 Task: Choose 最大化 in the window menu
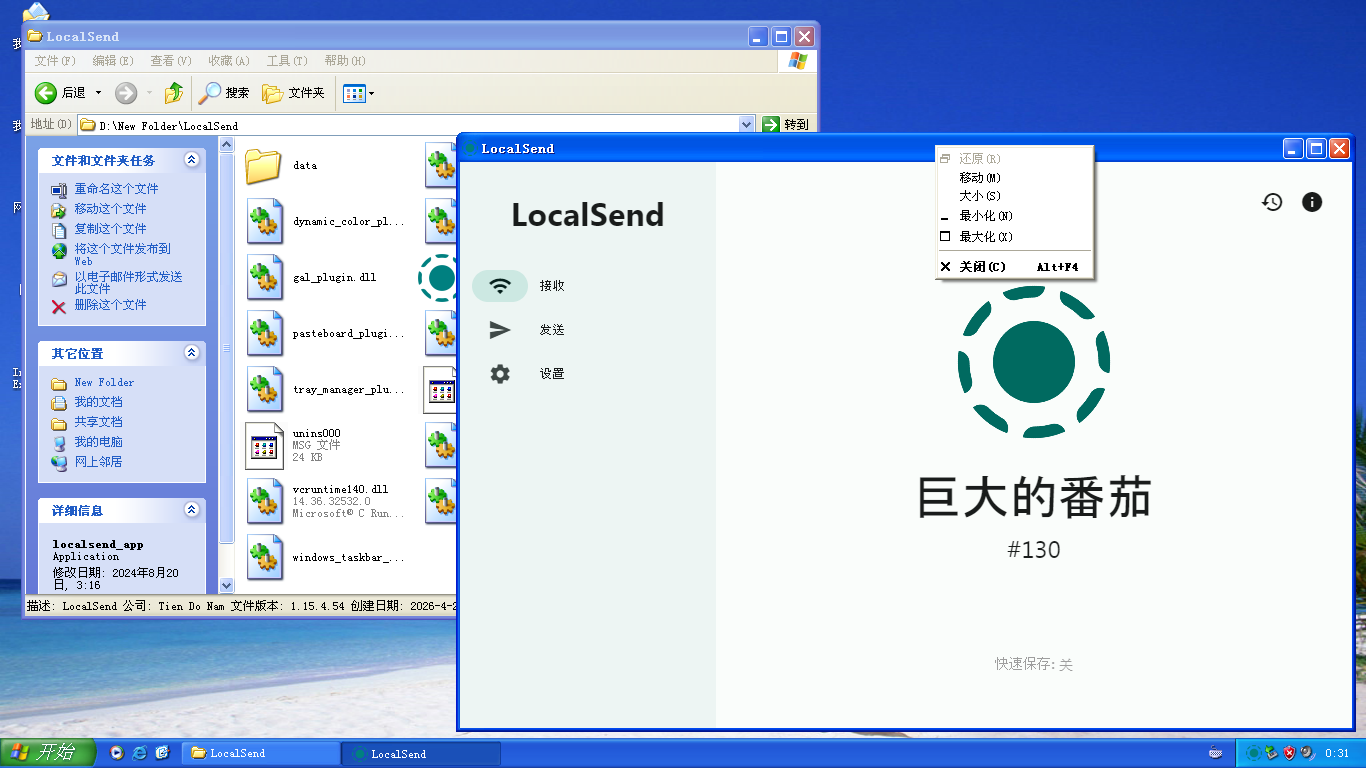[985, 237]
